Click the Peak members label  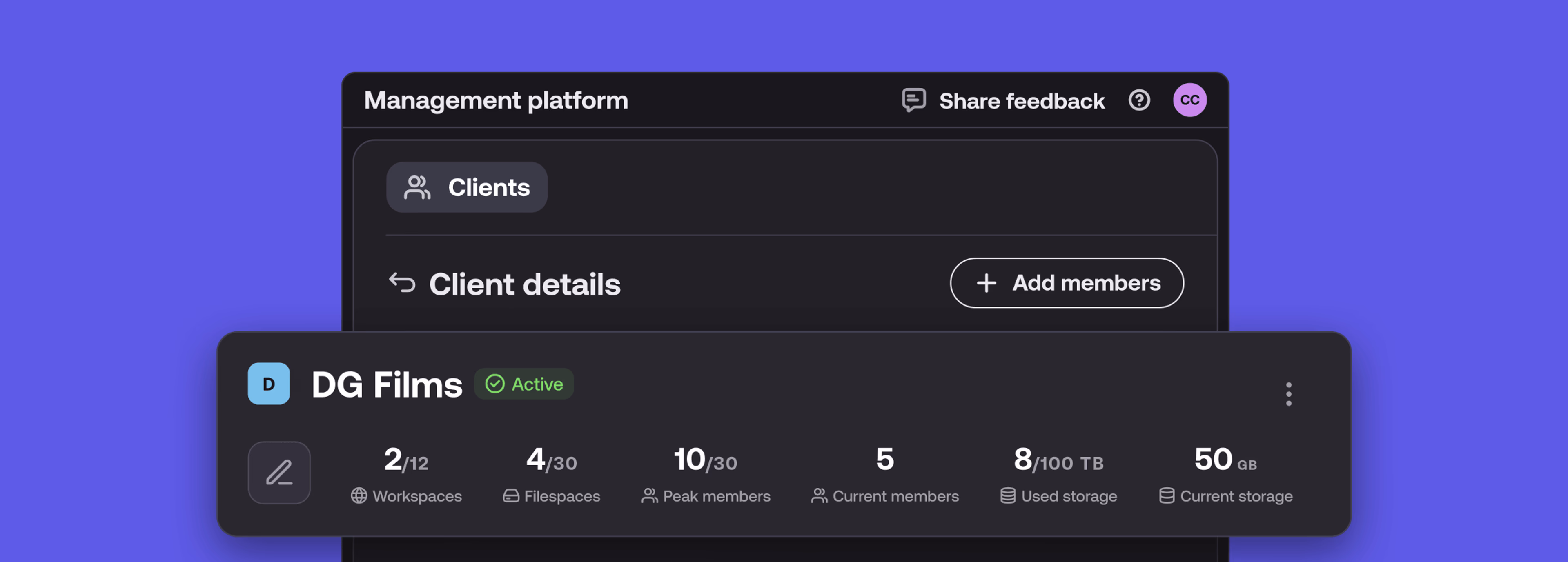(717, 496)
